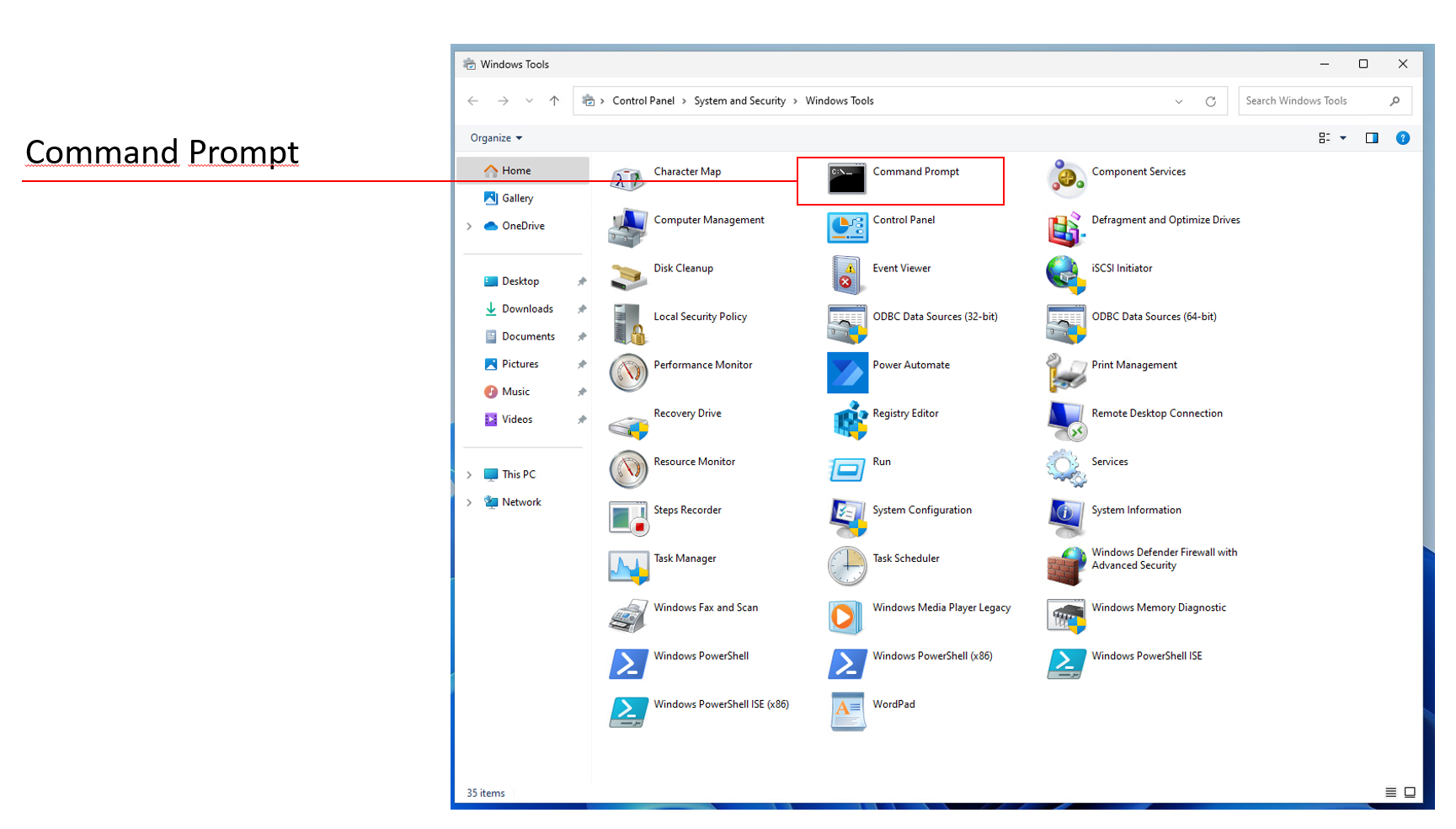Launch Event Viewer

tap(901, 269)
